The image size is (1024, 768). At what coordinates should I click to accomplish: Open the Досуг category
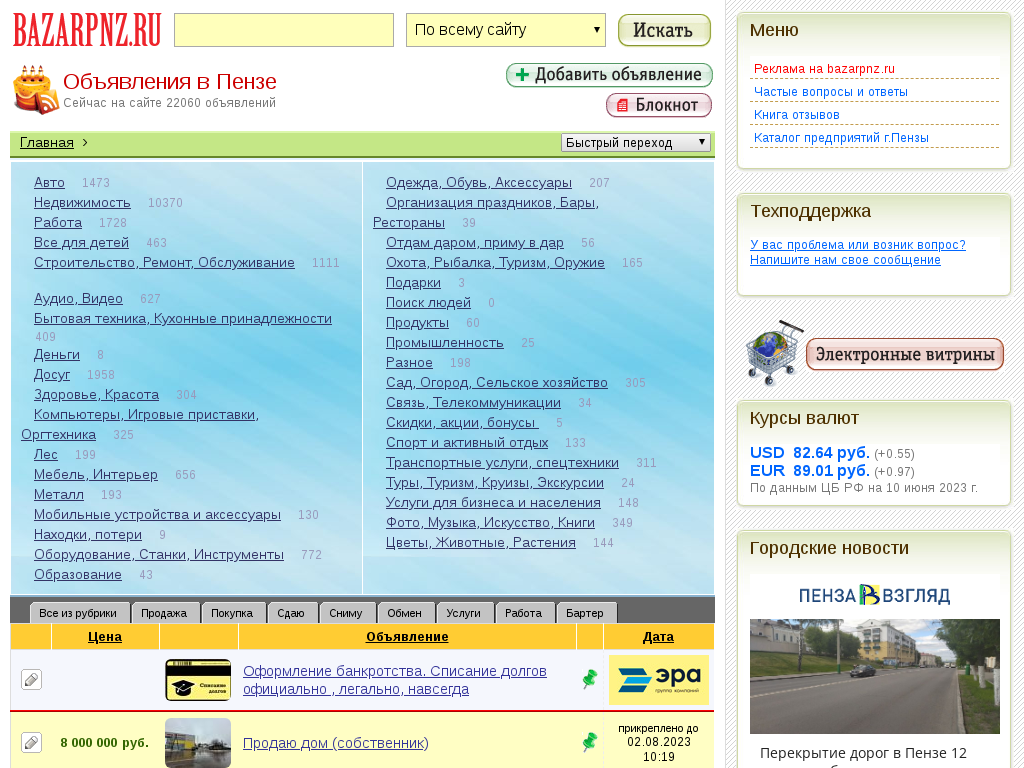(x=52, y=374)
